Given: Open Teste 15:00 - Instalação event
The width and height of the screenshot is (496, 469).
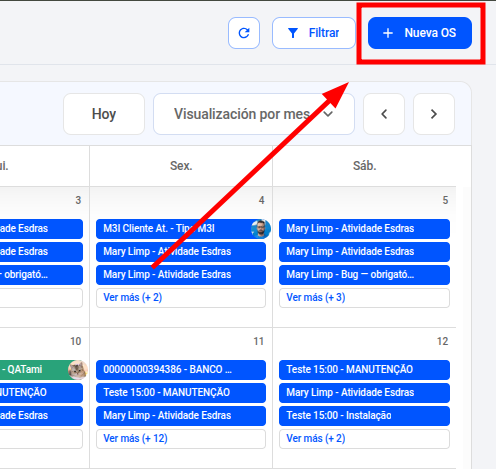Looking at the screenshot, I should tap(364, 416).
